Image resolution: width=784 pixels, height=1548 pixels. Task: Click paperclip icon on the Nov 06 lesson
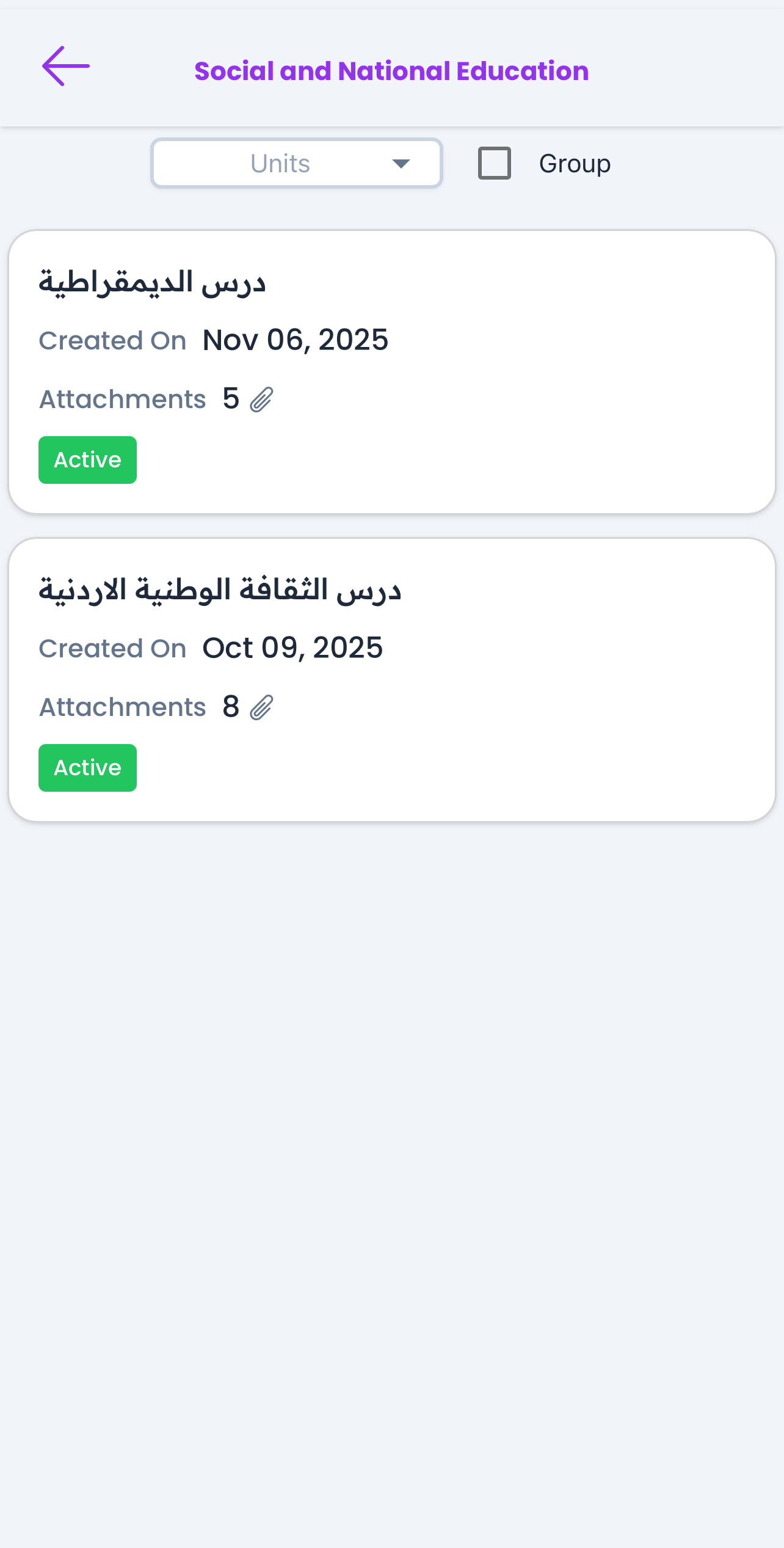click(x=261, y=400)
